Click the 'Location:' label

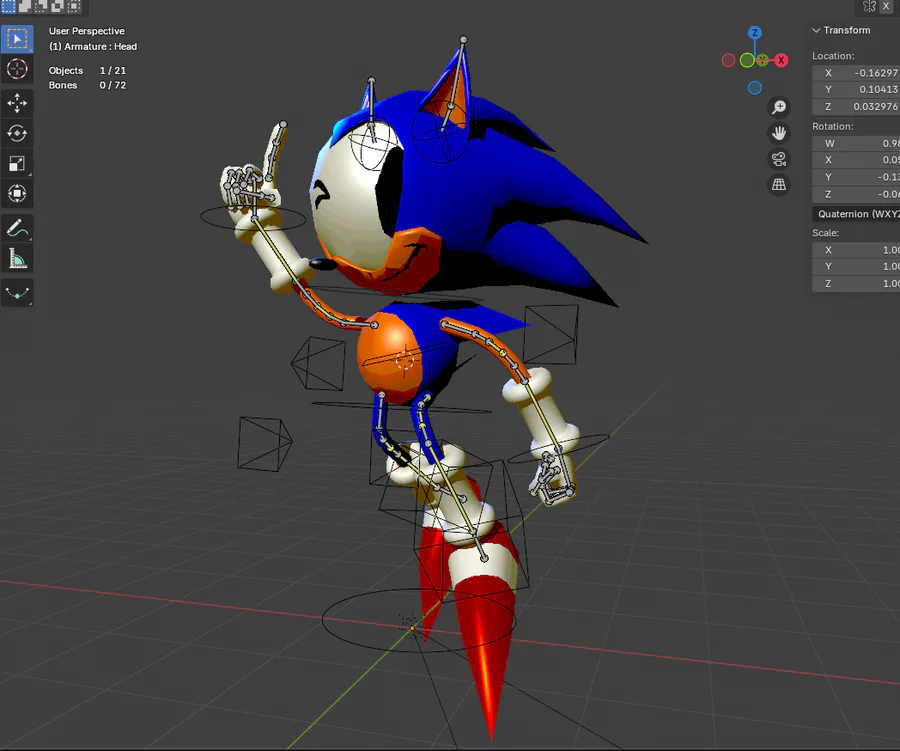coord(833,56)
